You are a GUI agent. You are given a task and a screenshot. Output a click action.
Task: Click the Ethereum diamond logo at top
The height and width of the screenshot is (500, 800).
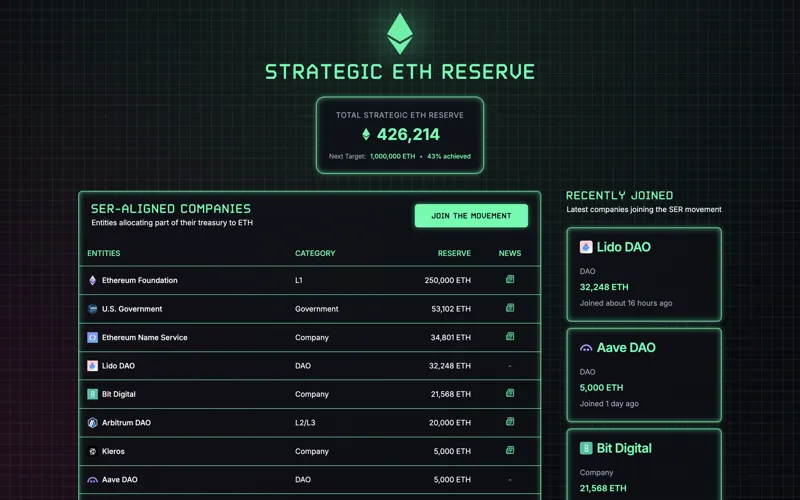pyautogui.click(x=400, y=33)
